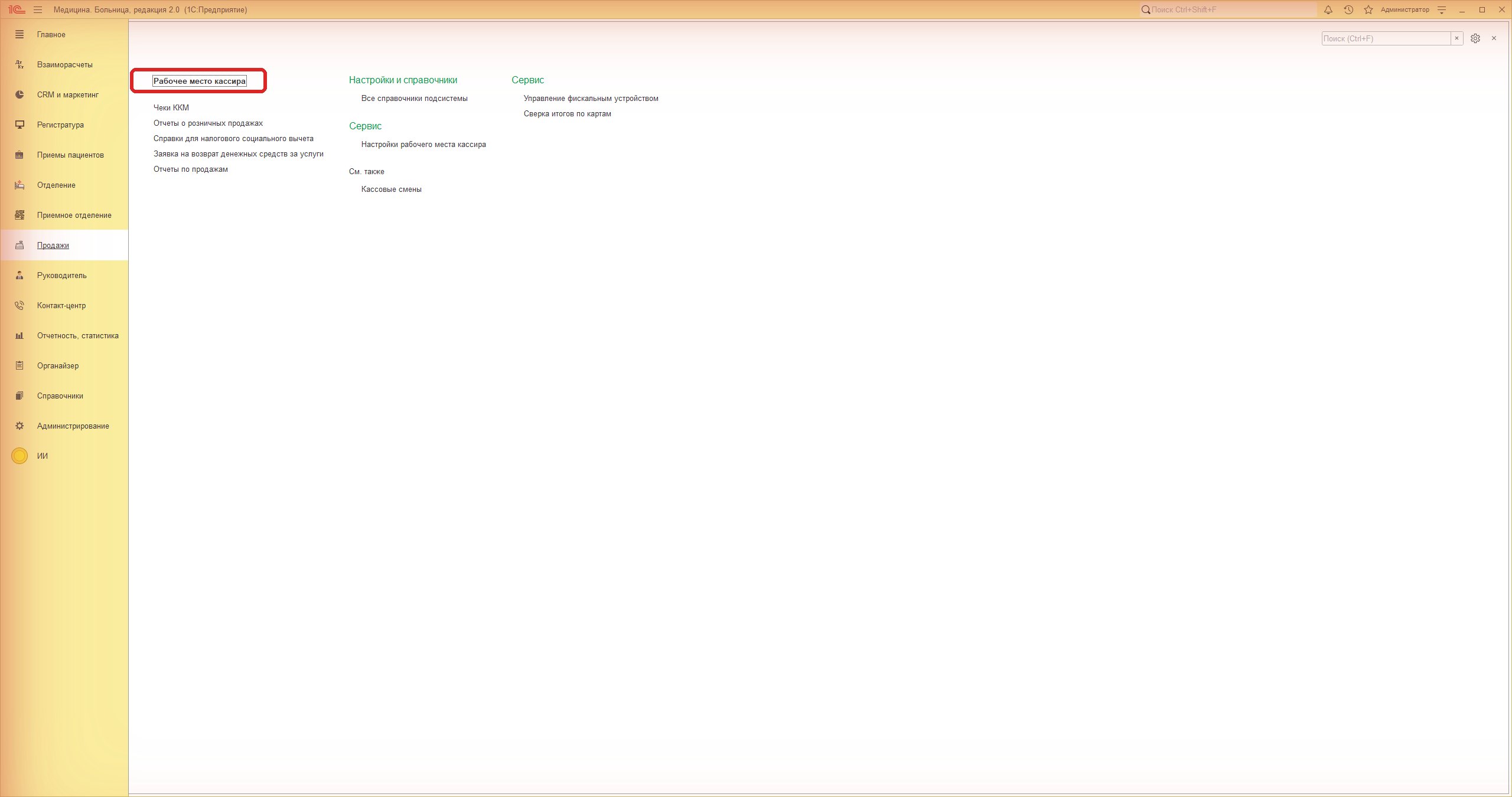The image size is (1512, 797).
Task: Open the 1C main menu hamburger icon
Action: pyautogui.click(x=38, y=9)
